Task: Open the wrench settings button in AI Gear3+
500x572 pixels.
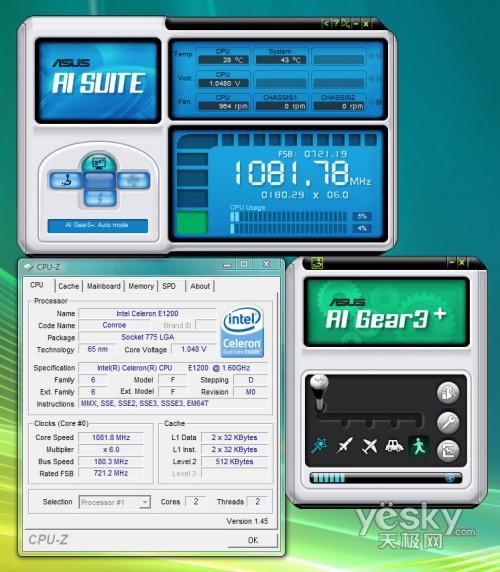Action: click(x=448, y=422)
